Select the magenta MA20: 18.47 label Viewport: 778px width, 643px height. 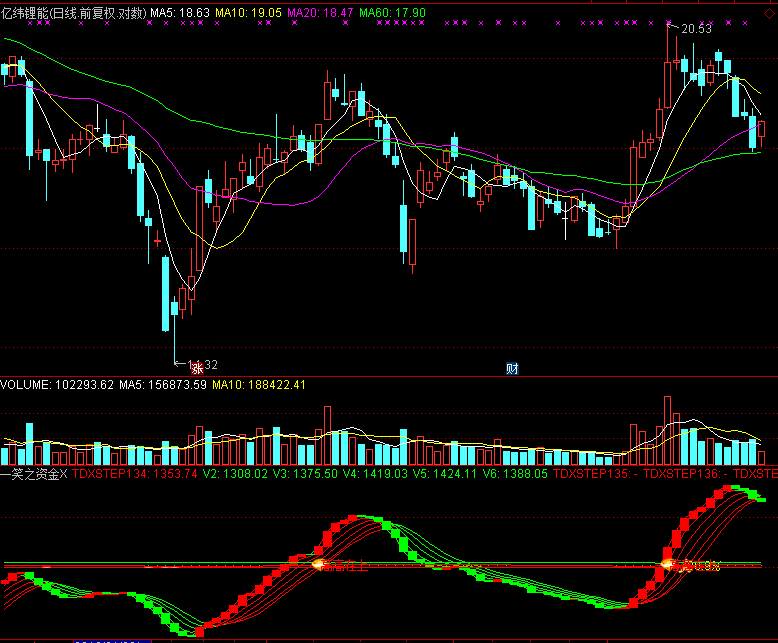click(321, 10)
